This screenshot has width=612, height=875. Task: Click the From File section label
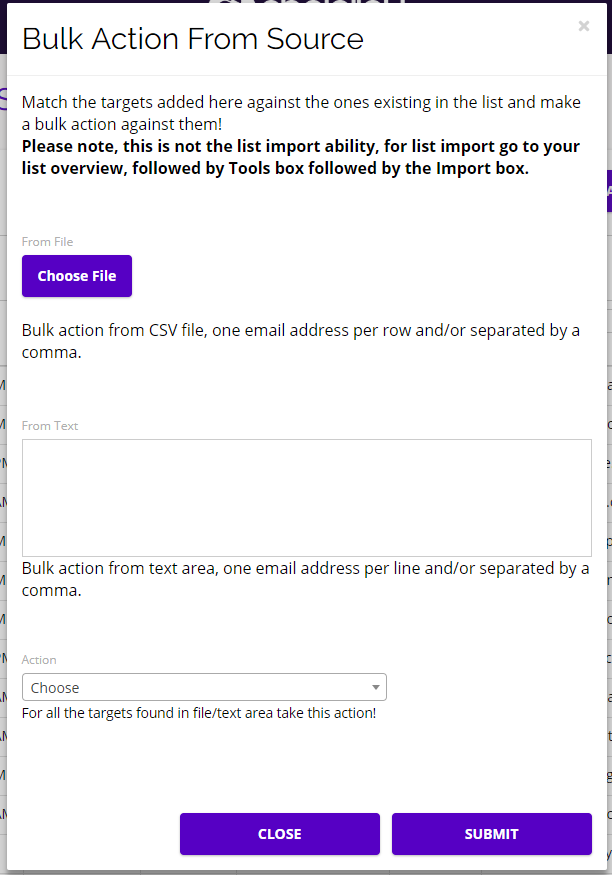click(x=47, y=241)
